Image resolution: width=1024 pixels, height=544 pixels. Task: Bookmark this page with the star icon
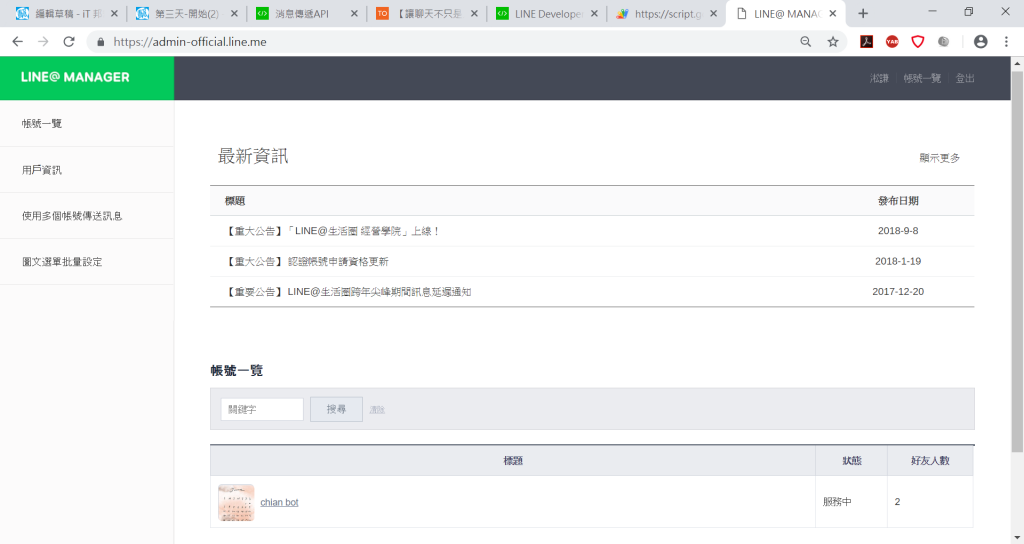833,42
